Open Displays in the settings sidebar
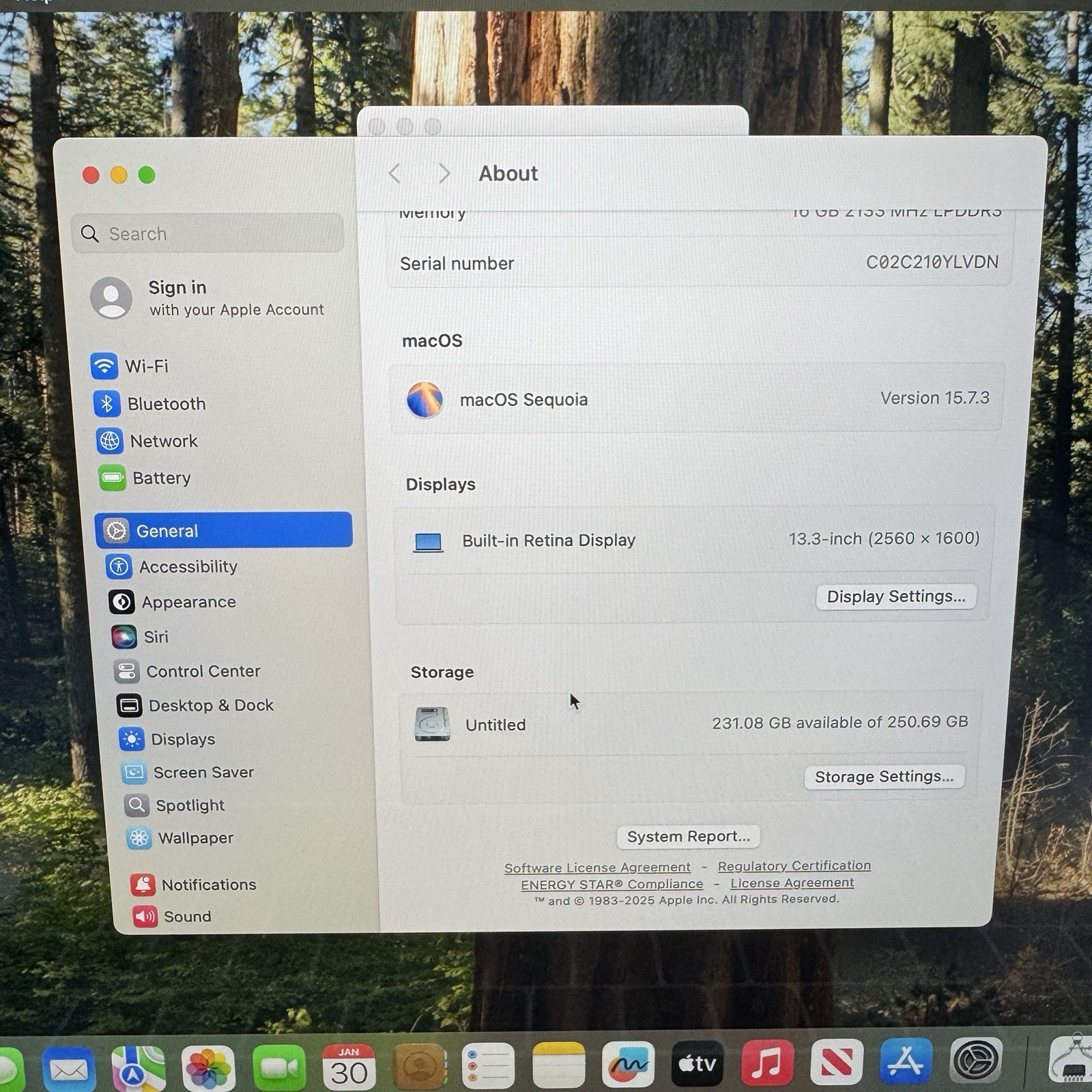The width and height of the screenshot is (1092, 1092). click(x=167, y=739)
